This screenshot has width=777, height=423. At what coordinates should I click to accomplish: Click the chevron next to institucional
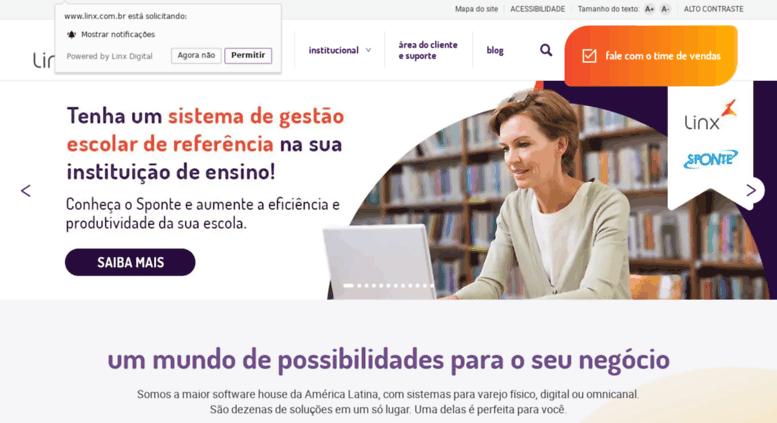click(368, 50)
